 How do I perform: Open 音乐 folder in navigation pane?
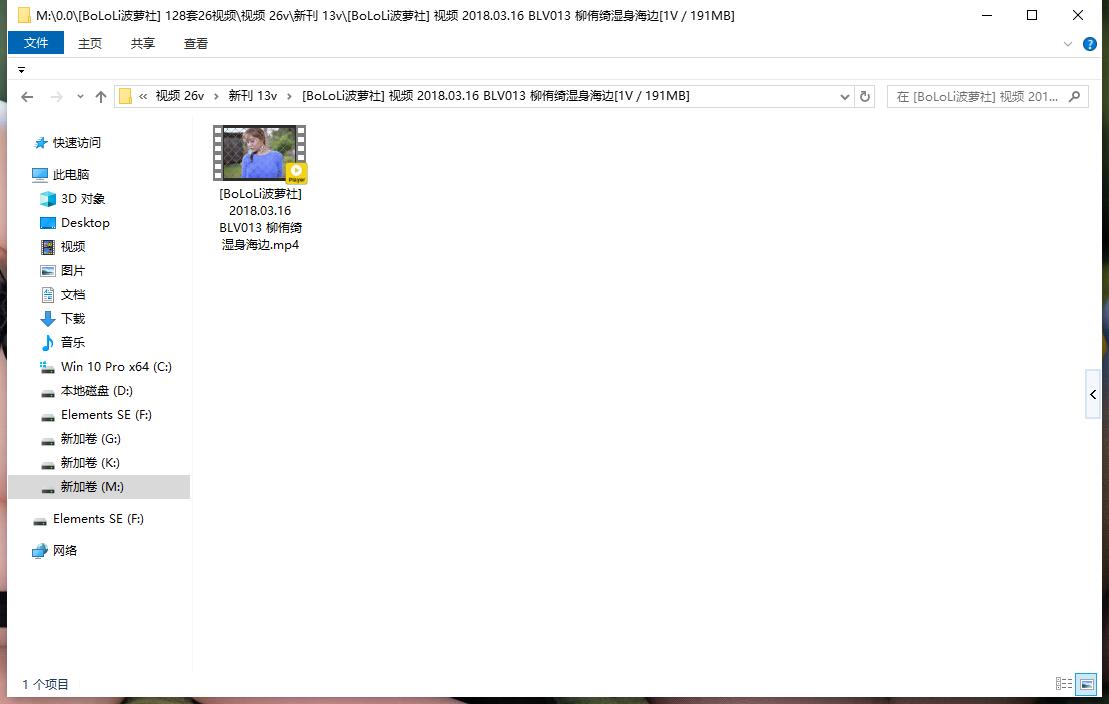tap(73, 342)
